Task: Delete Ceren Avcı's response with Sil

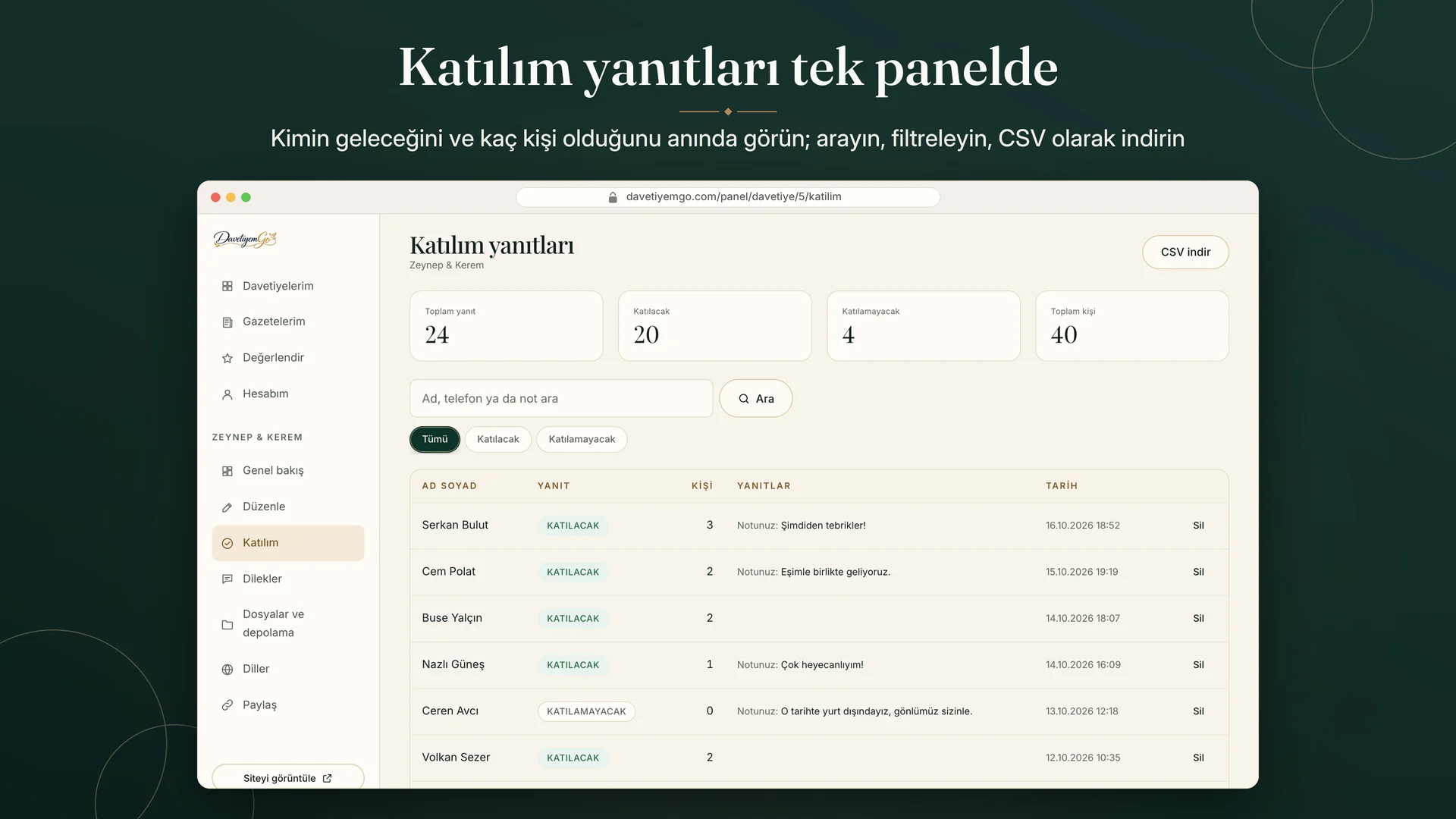Action: tap(1198, 711)
